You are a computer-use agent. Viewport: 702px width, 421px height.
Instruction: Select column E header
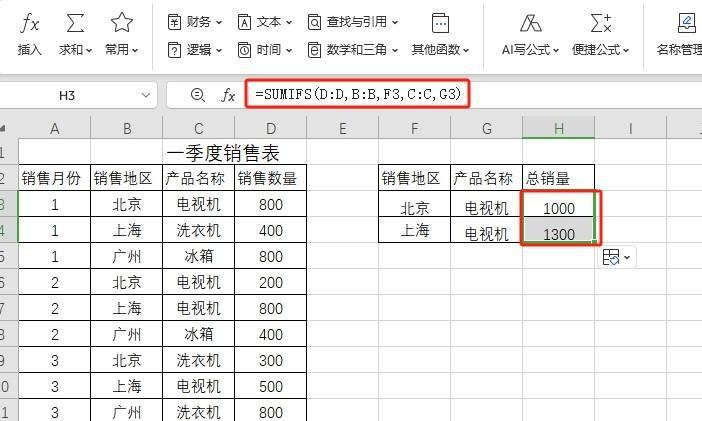343,129
